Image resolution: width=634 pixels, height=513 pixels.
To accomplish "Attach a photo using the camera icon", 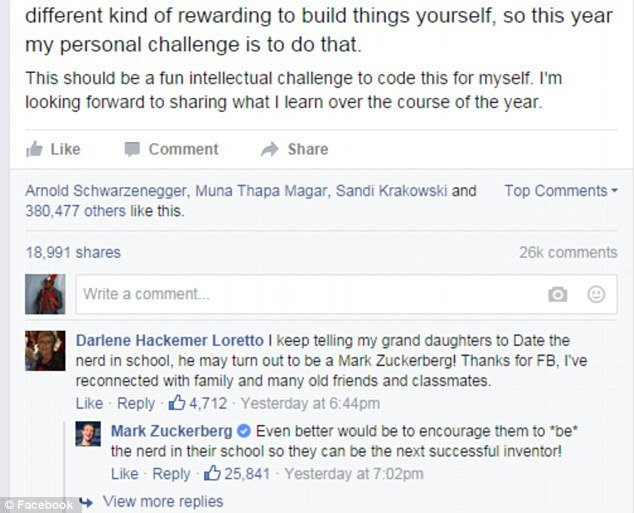I will [x=558, y=295].
